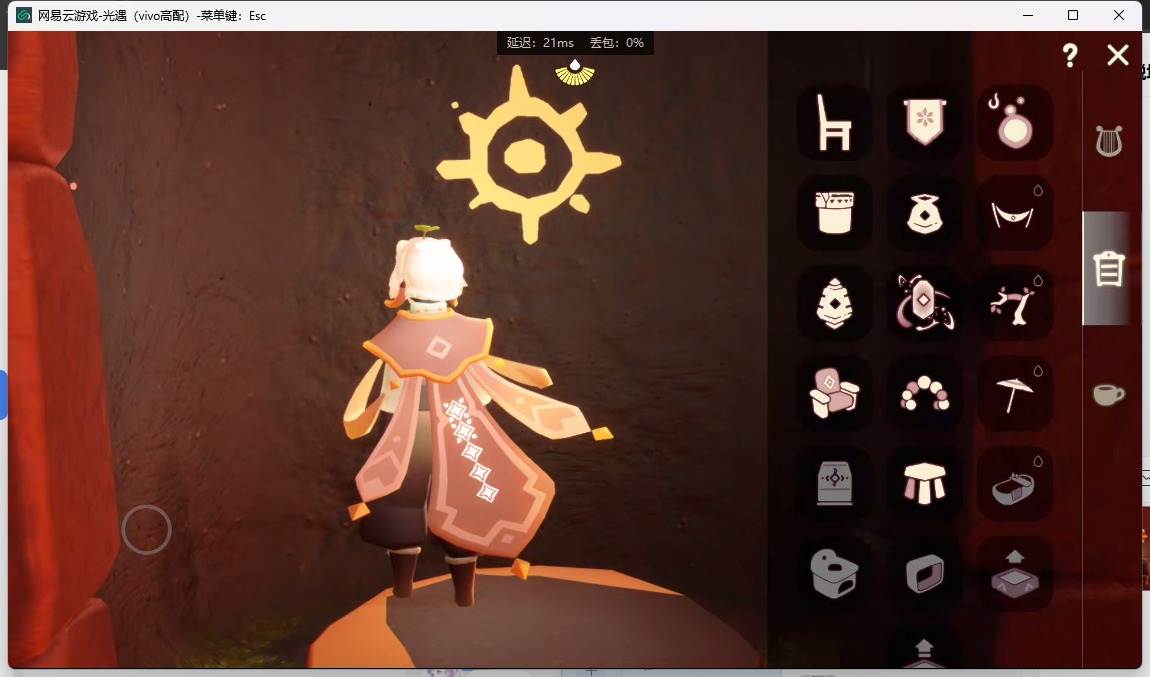Click the NetEase cloud gaming app icon

(23, 15)
